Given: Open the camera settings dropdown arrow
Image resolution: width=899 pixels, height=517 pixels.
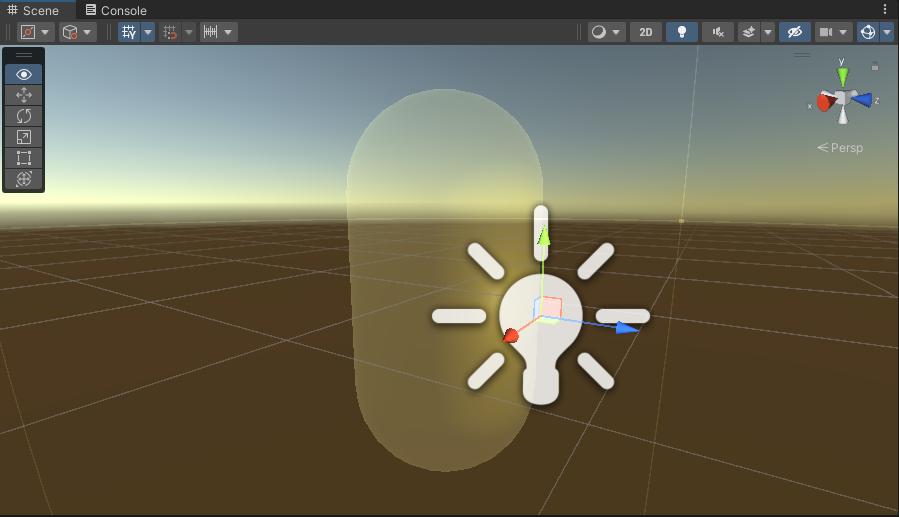Looking at the screenshot, I should pos(843,32).
